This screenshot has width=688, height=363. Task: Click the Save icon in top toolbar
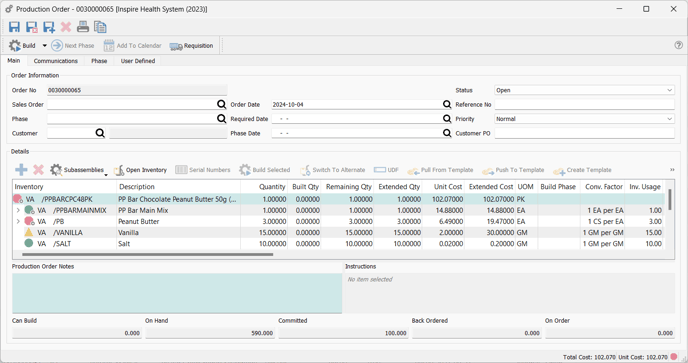click(14, 27)
